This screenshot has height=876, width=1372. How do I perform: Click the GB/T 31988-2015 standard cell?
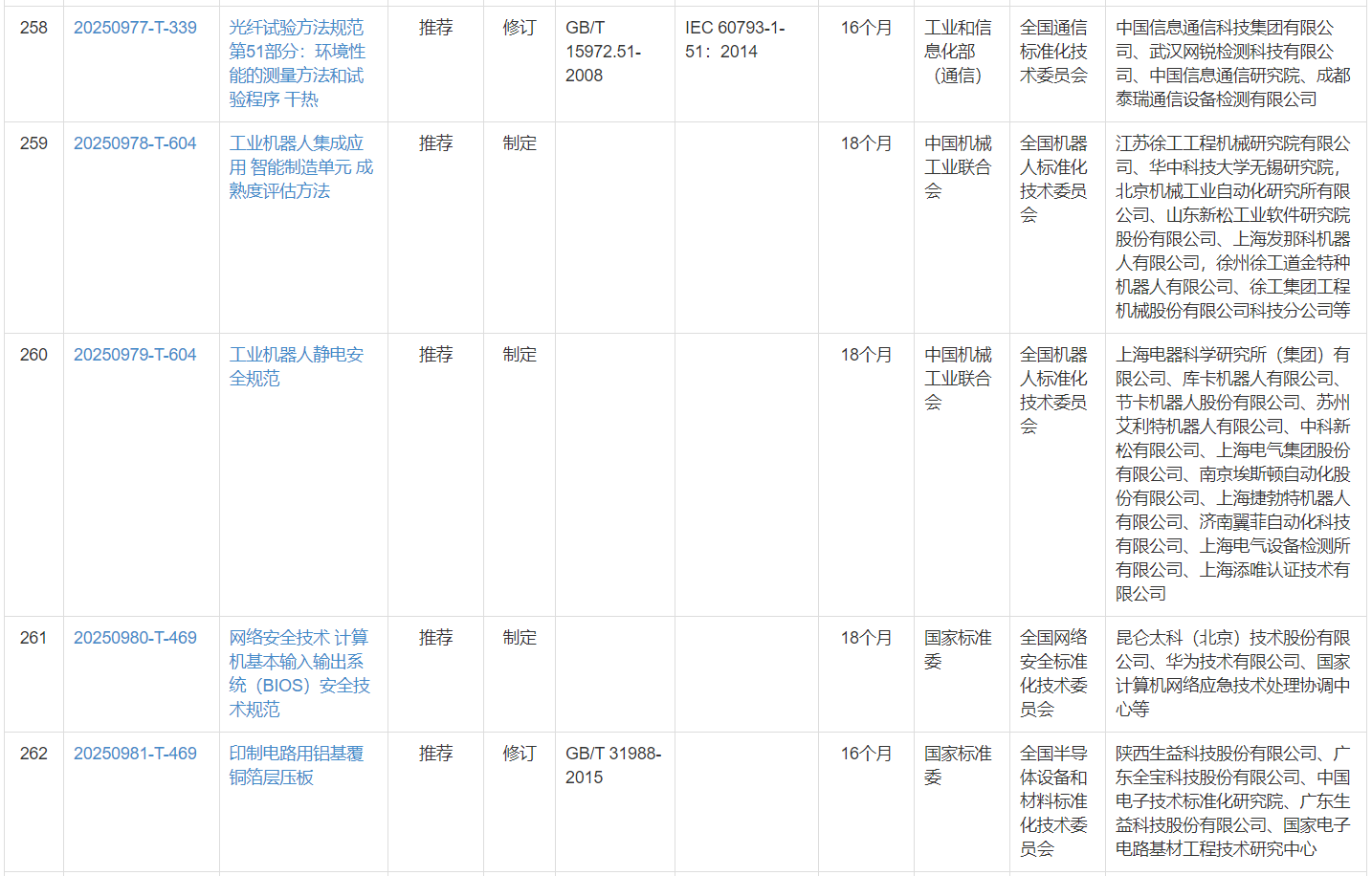pos(612,765)
